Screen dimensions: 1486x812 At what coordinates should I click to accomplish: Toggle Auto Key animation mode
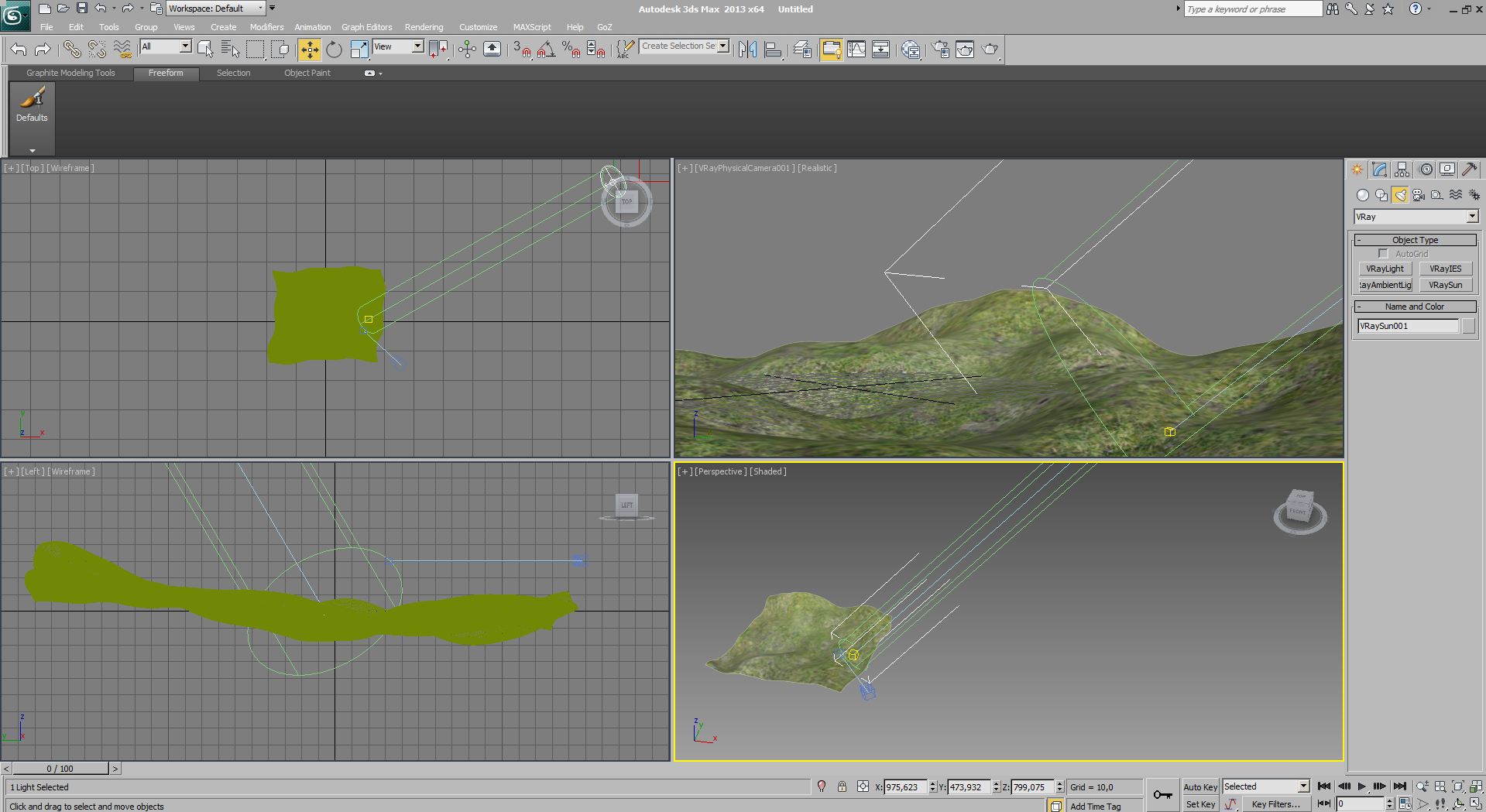[1199, 786]
